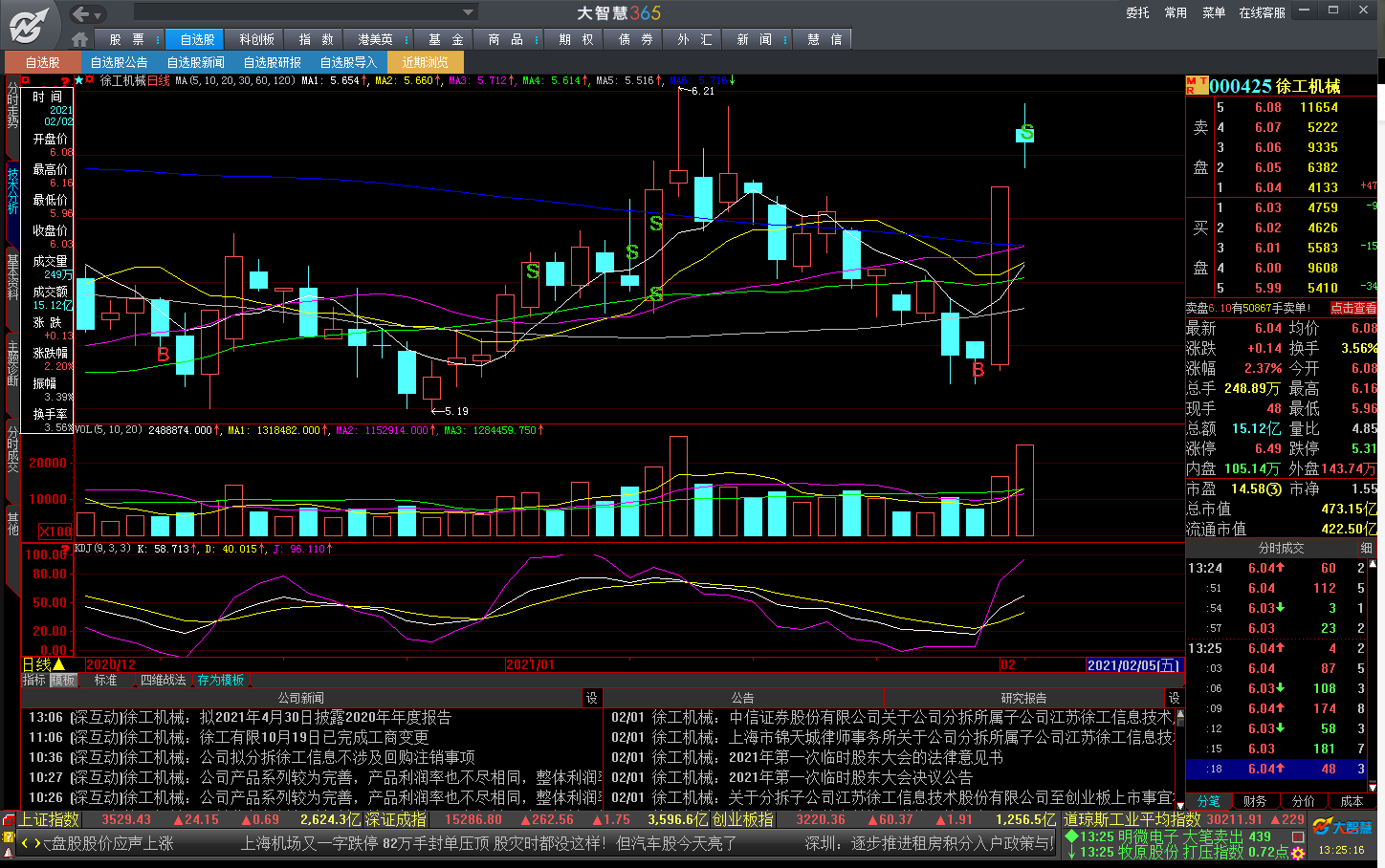Open the news item 拟2021年4月30日披露2020年年度报告
This screenshot has height=868, width=1385.
(x=325, y=717)
